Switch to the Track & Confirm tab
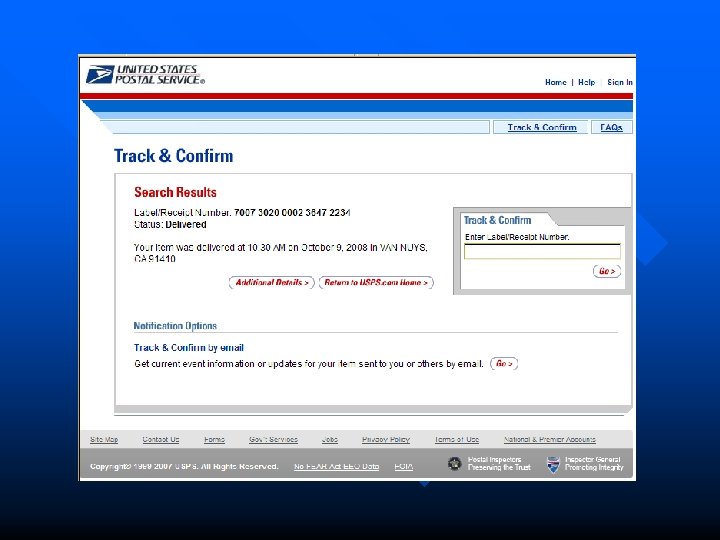The width and height of the screenshot is (720, 540). [x=542, y=127]
